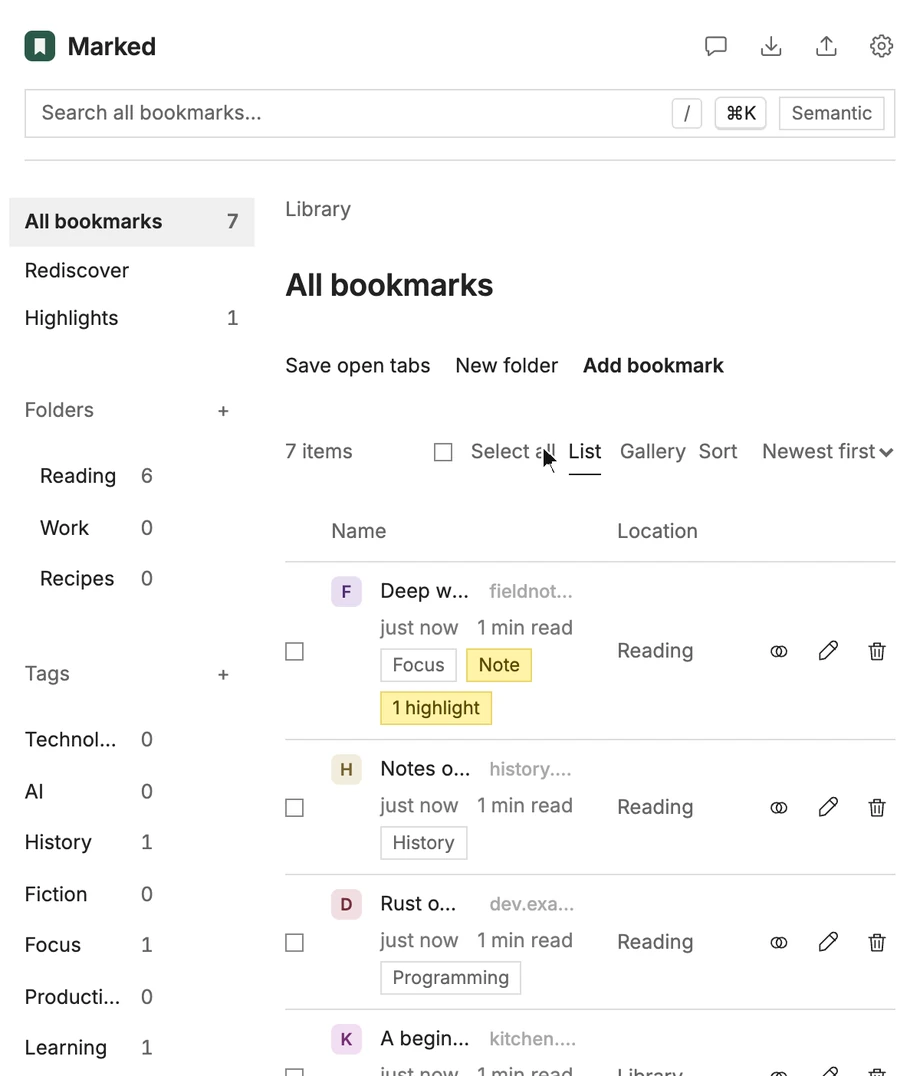Switch to Gallery view
This screenshot has width=920, height=1076.
click(x=652, y=452)
